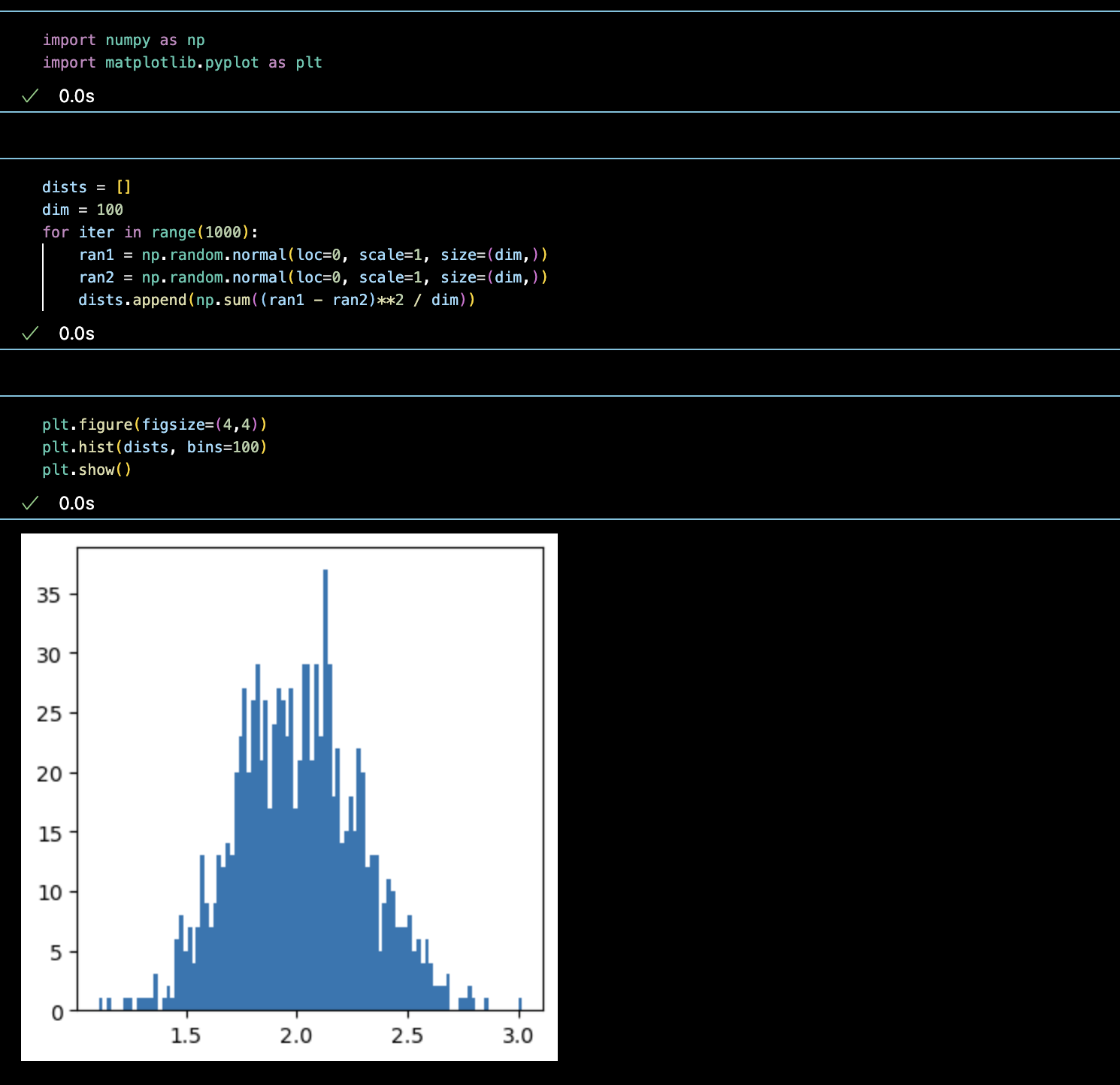Click the 'dim = 100' code line
This screenshot has width=1120, height=1085.
83,210
